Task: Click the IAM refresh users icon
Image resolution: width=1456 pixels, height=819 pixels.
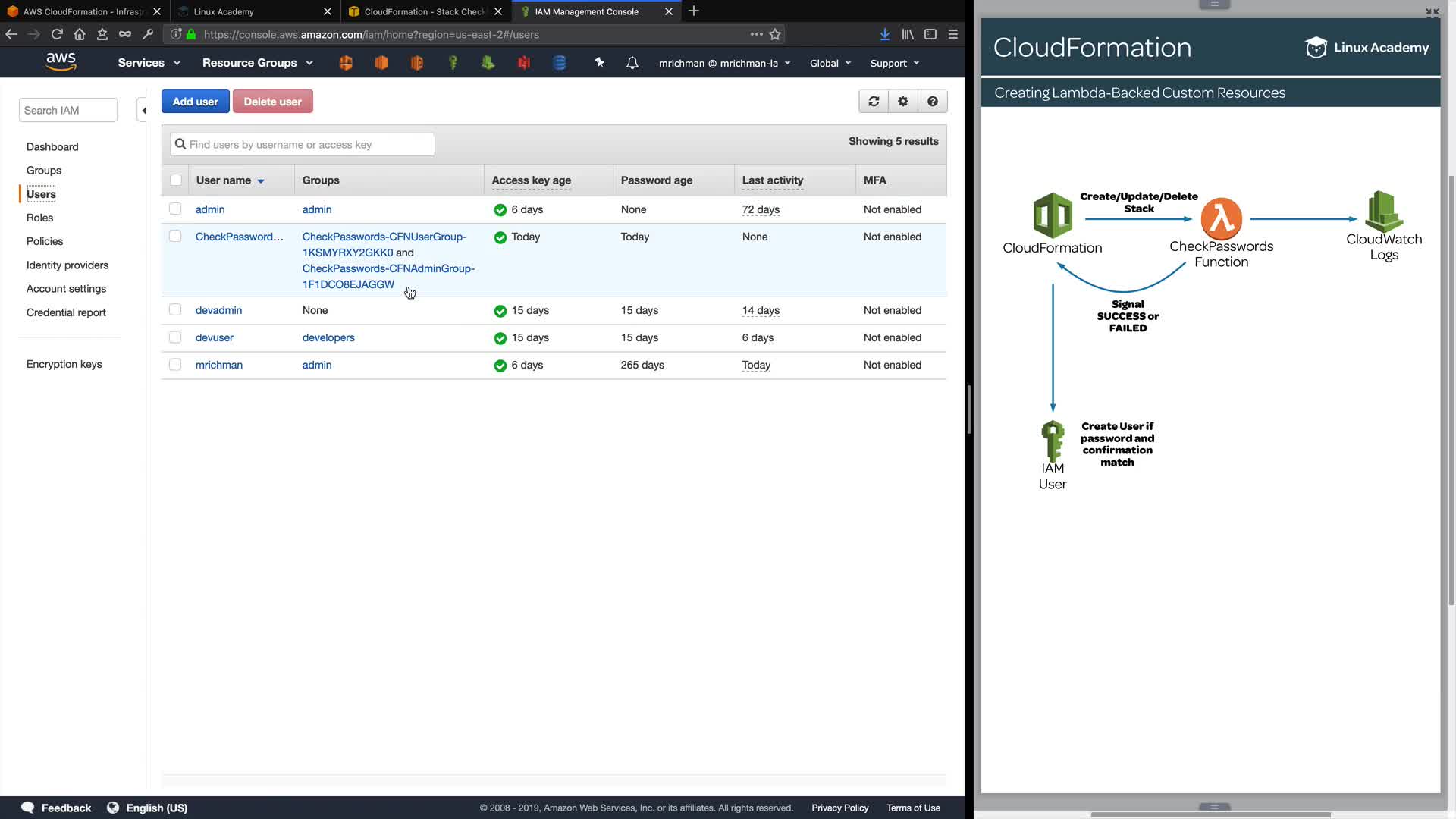Action: tap(874, 102)
